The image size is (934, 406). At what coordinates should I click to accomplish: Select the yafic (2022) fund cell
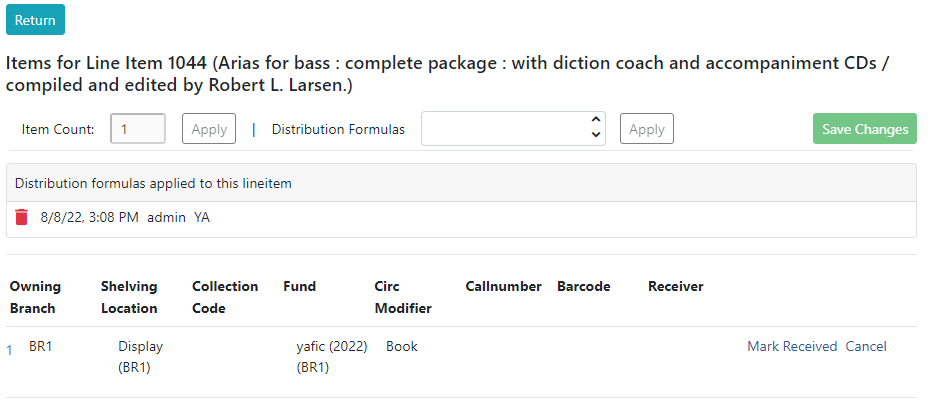click(332, 357)
